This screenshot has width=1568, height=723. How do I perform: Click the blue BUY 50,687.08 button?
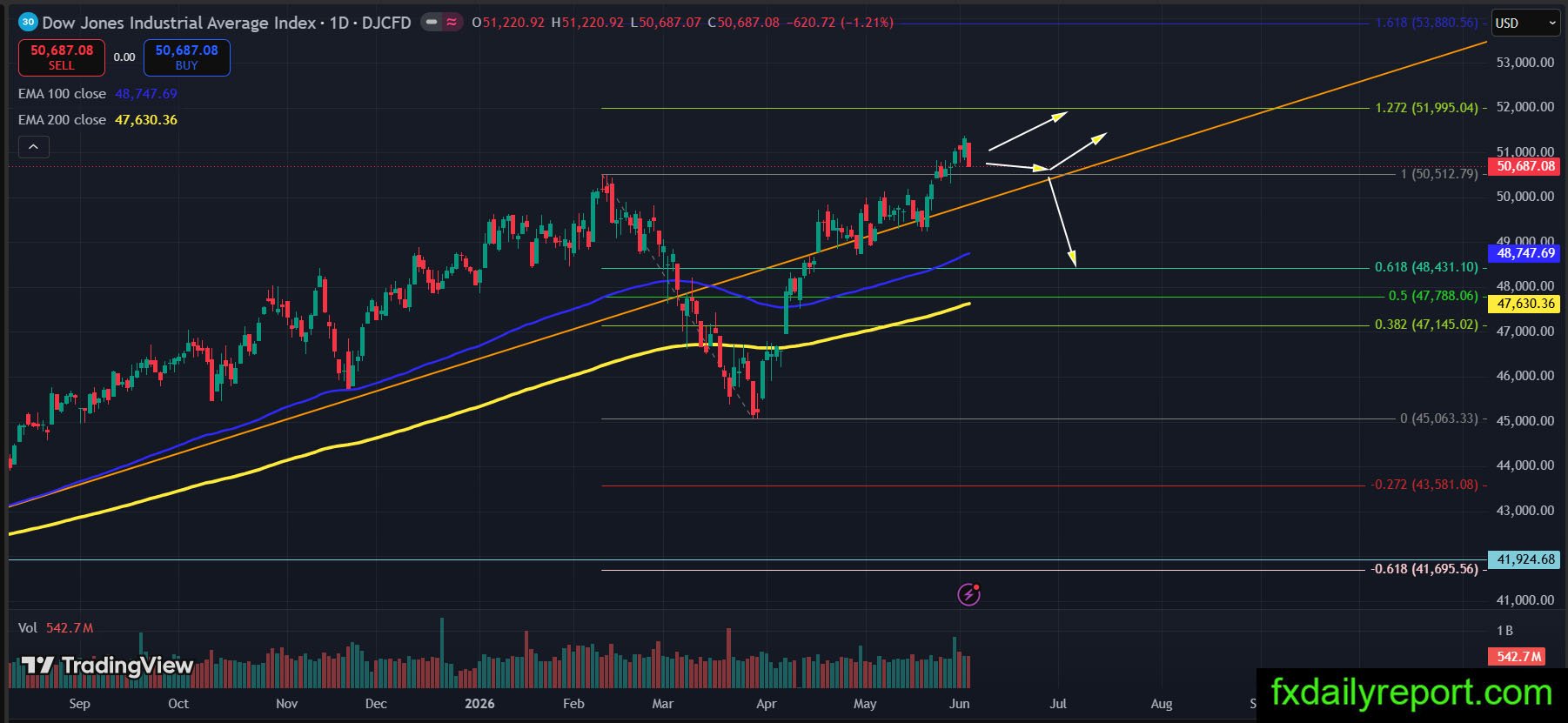(187, 57)
